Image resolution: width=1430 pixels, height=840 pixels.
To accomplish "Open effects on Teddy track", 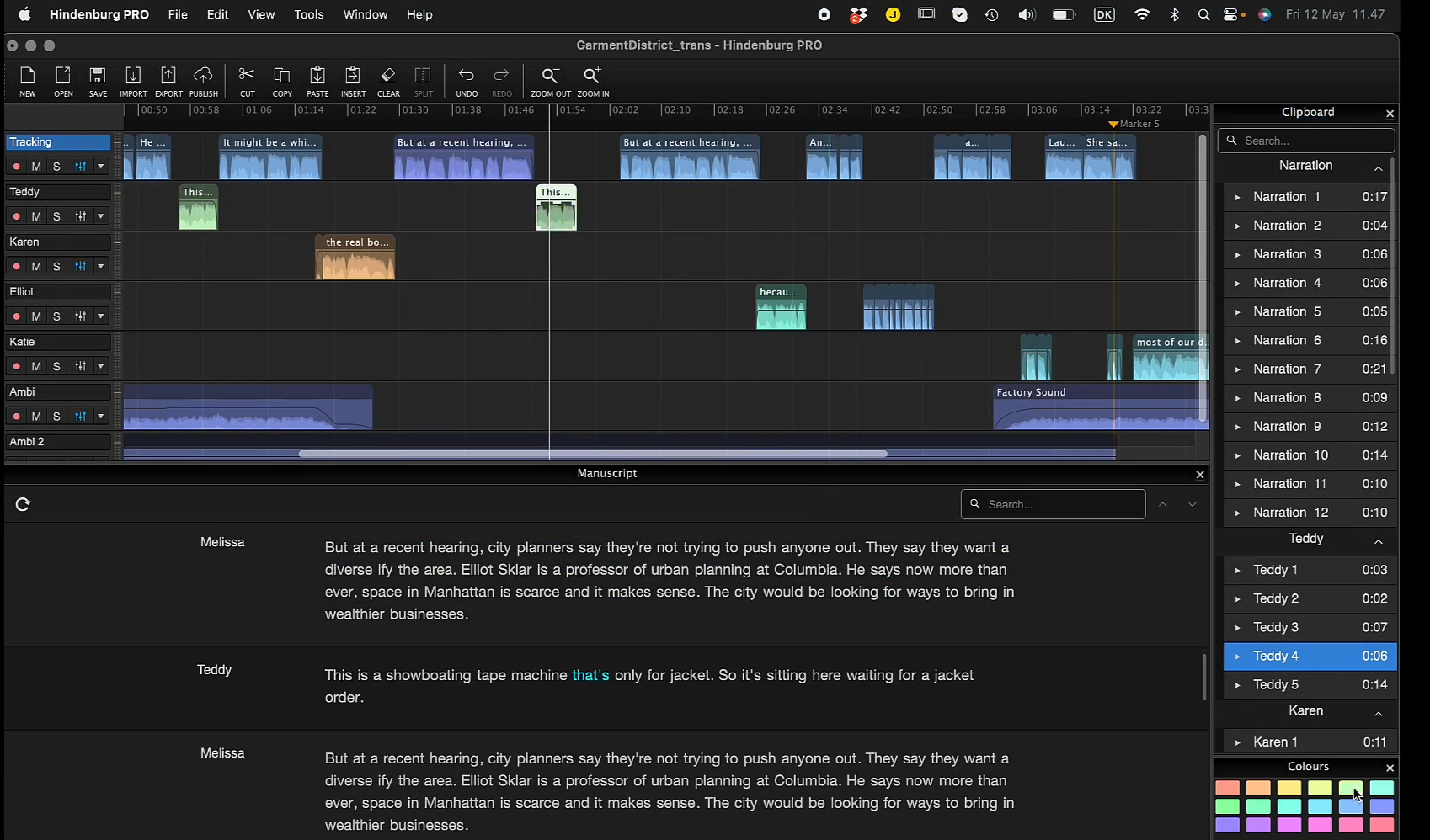I will click(80, 216).
